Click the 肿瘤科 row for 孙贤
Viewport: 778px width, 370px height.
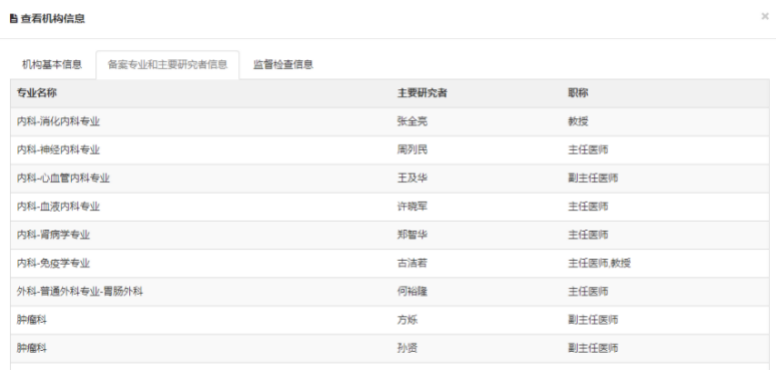point(389,348)
